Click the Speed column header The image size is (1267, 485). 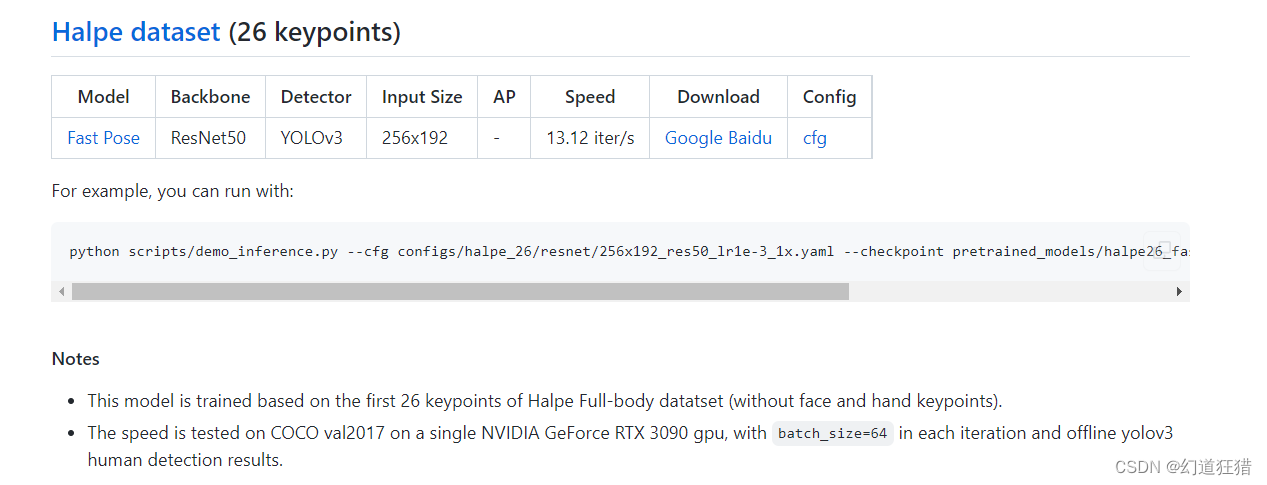[x=590, y=97]
